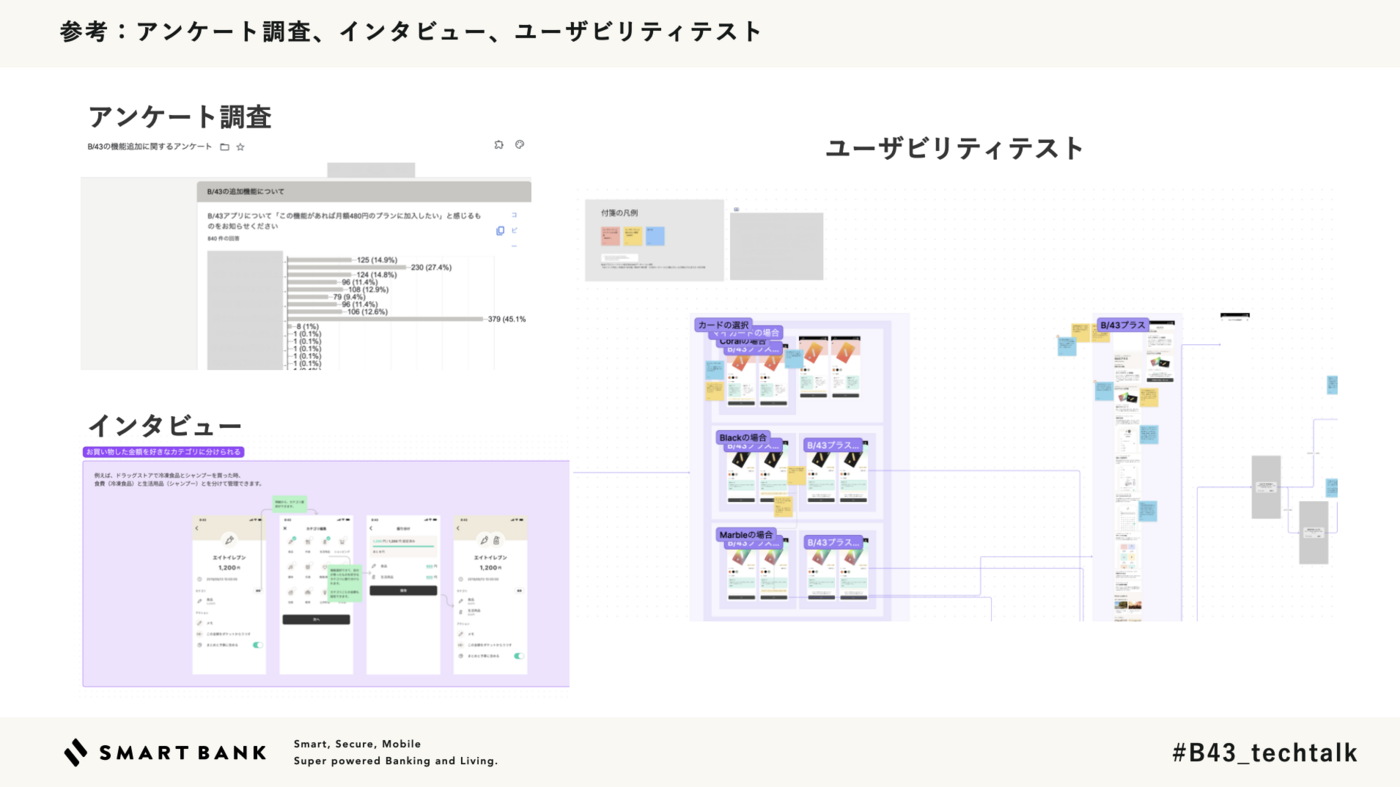
Task: Select the Blackの場合 frame label
Action: coord(743,438)
